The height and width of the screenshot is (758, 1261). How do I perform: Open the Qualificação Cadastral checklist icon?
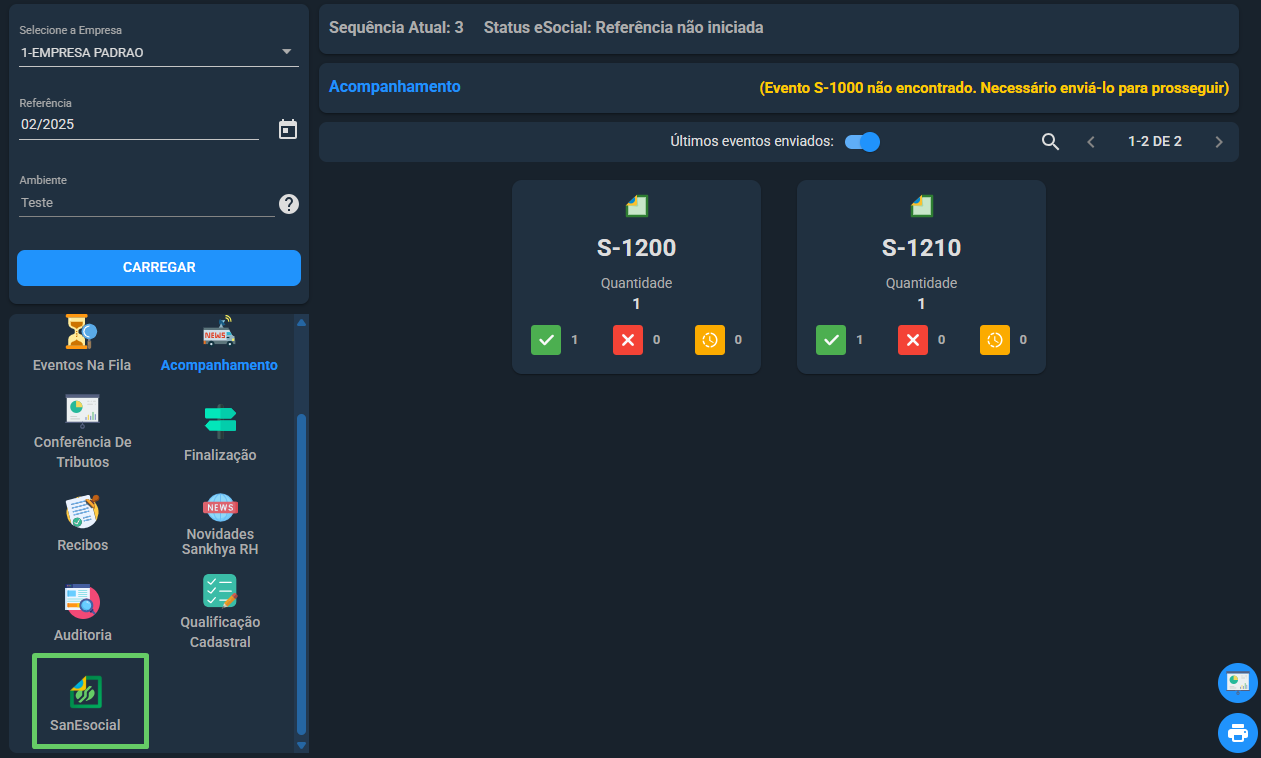pyautogui.click(x=220, y=591)
